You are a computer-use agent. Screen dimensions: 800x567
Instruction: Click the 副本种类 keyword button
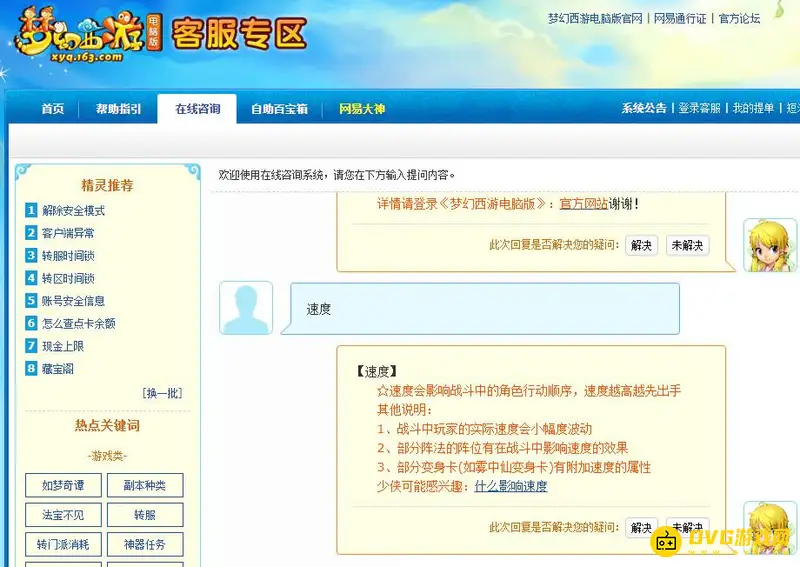(145, 485)
